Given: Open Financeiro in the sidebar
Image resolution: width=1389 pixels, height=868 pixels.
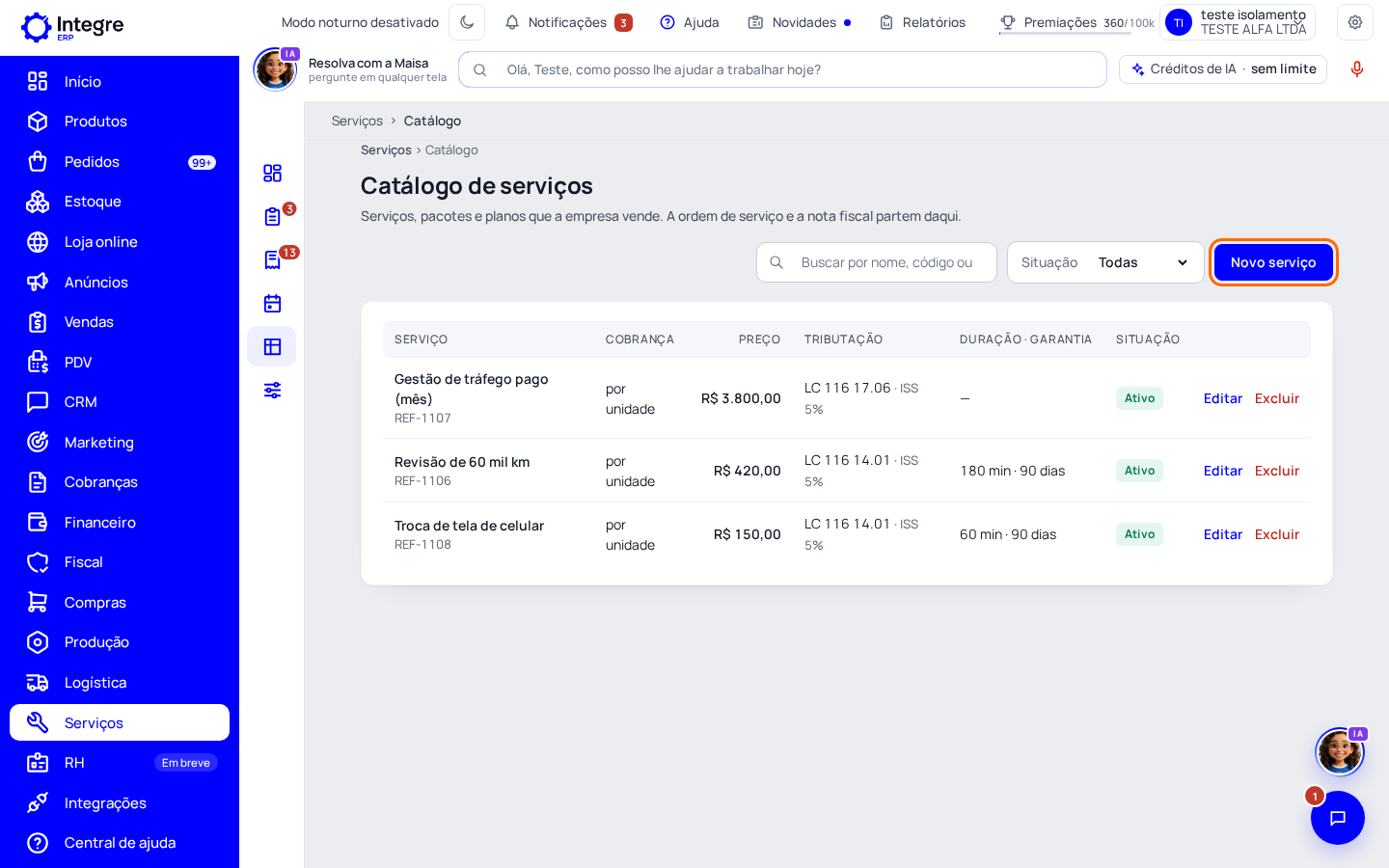Looking at the screenshot, I should [120, 523].
